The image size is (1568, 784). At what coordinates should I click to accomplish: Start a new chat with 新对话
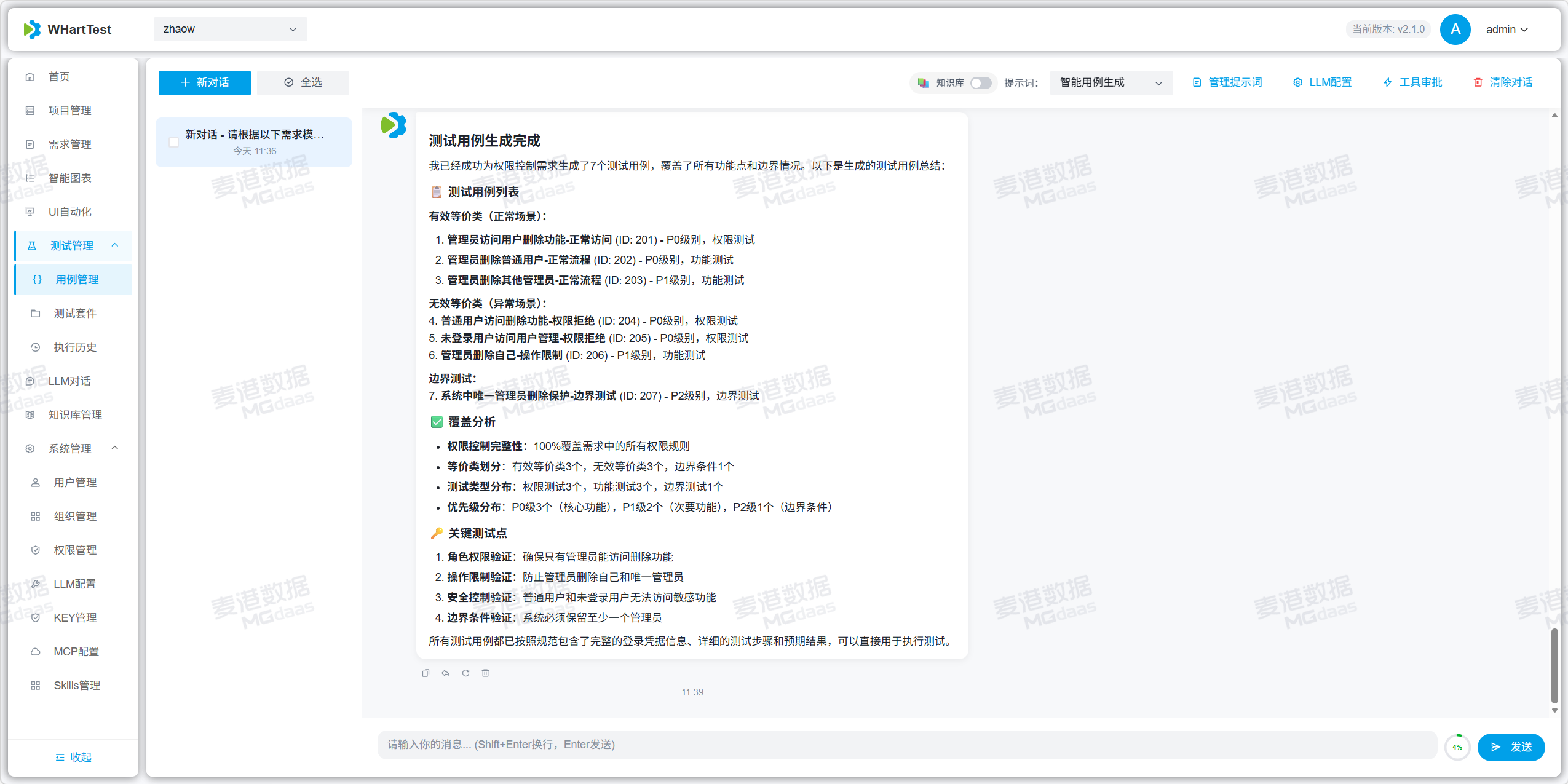tap(204, 82)
